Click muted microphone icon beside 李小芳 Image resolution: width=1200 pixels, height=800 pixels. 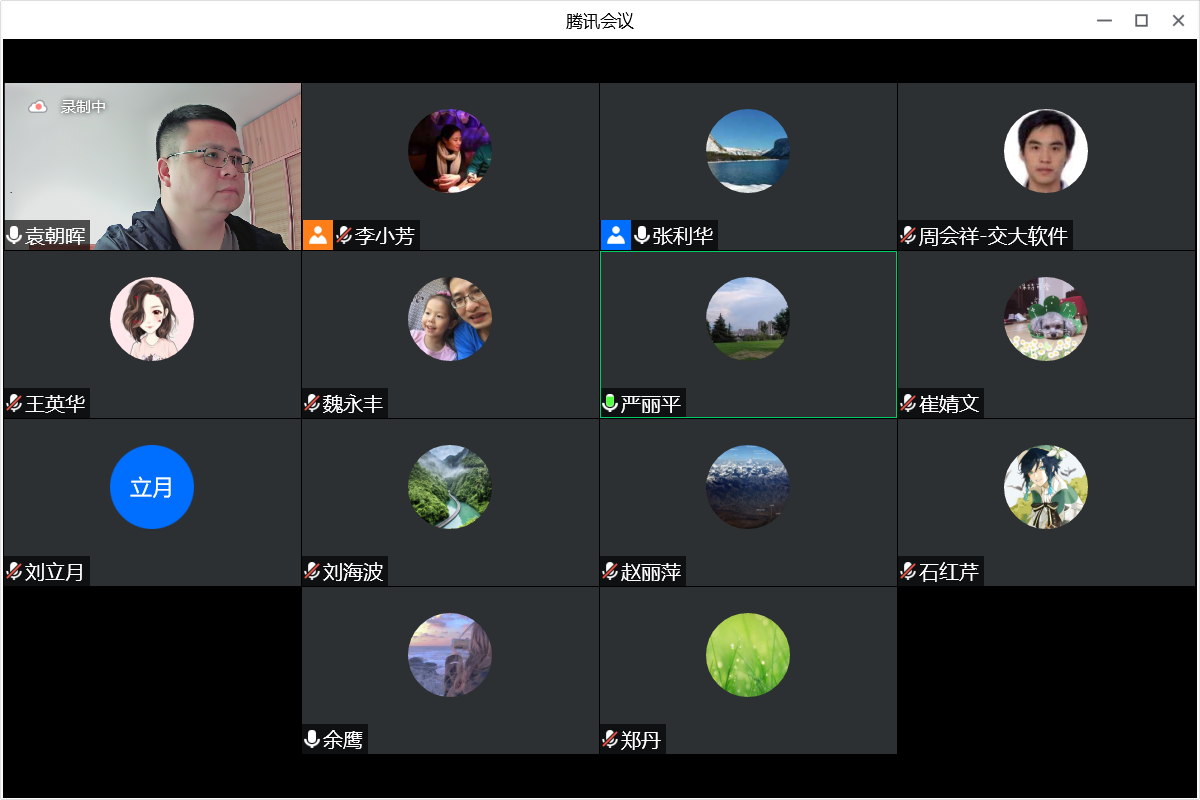point(344,236)
